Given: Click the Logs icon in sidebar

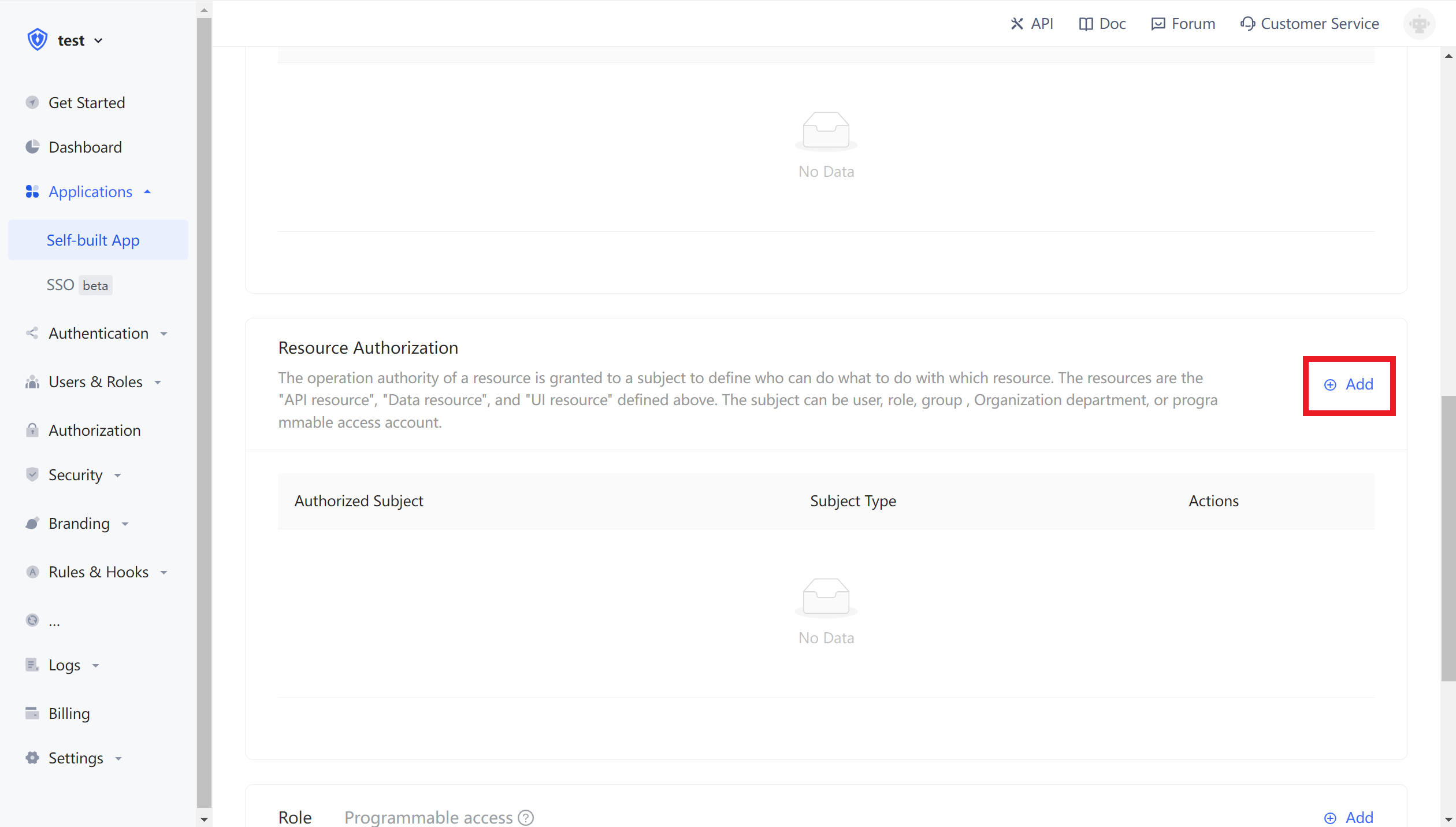Looking at the screenshot, I should 32,665.
